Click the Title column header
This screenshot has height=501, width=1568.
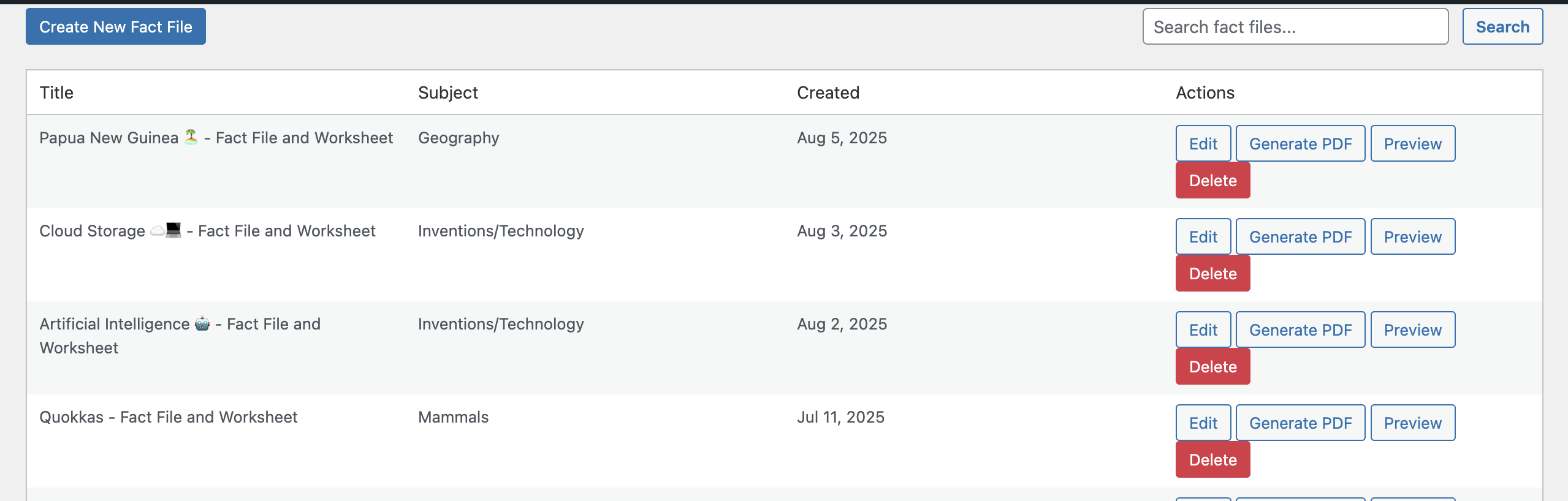[56, 92]
